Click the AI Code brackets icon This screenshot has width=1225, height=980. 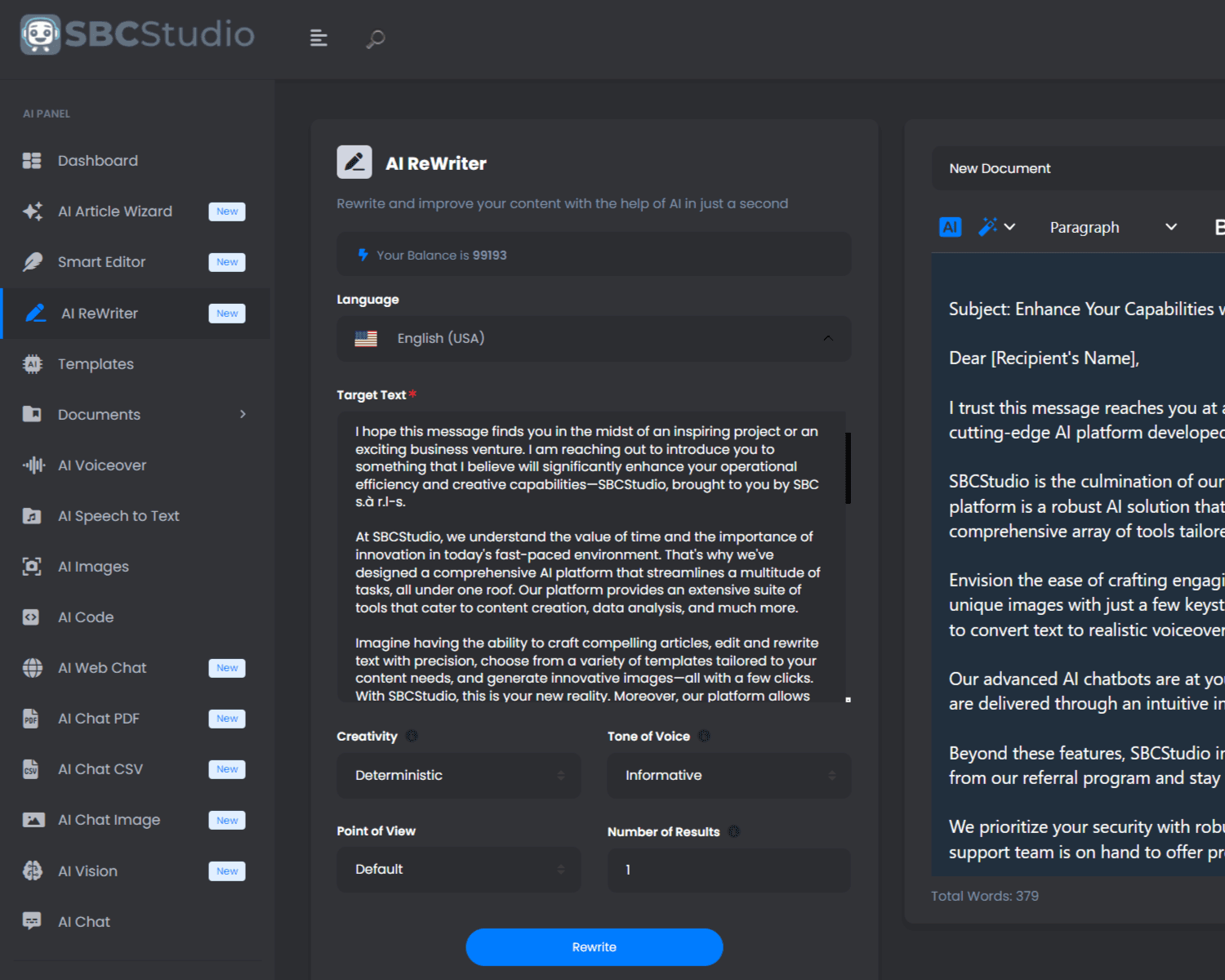coord(31,617)
